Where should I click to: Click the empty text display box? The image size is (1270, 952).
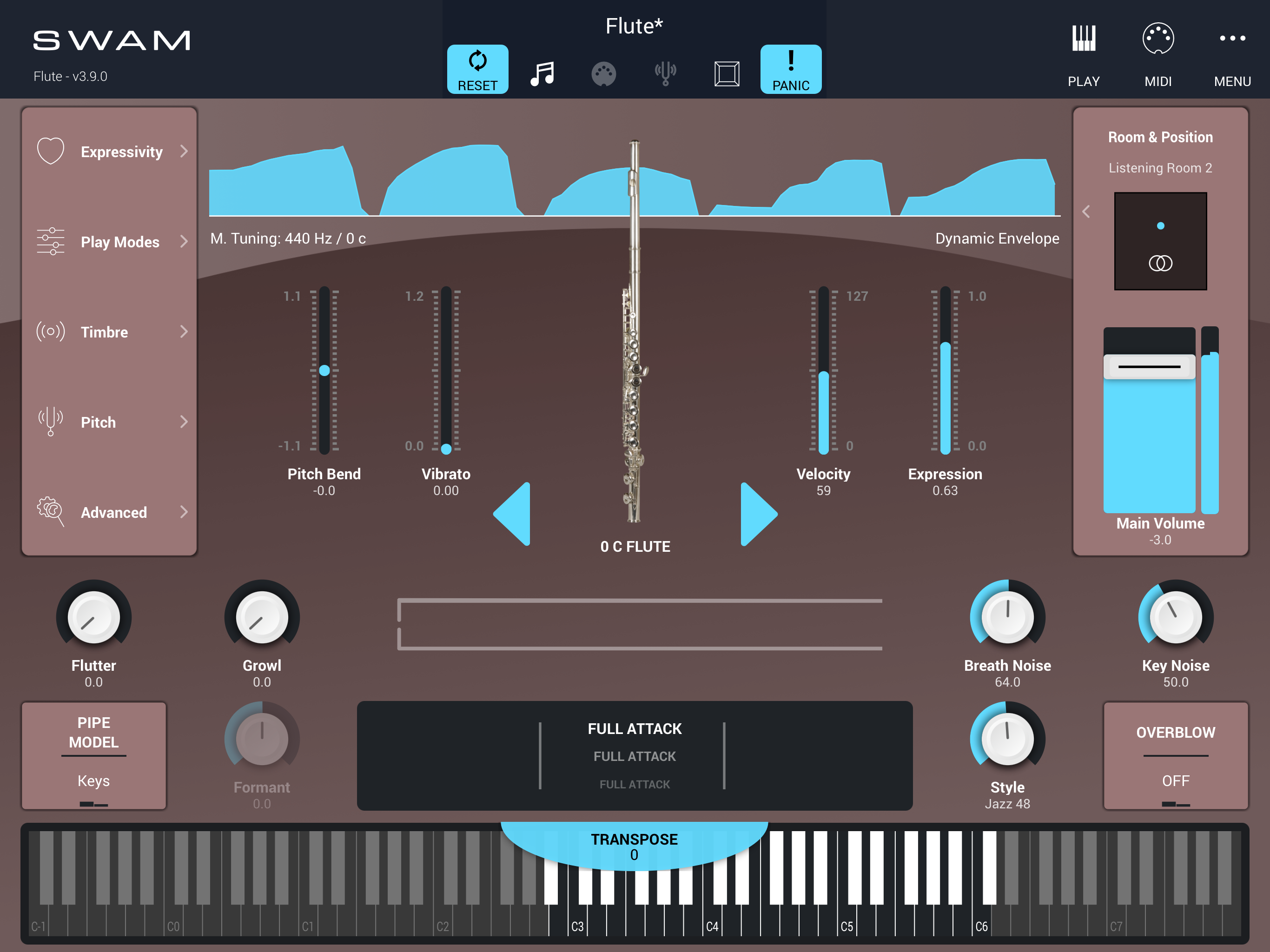coord(640,624)
